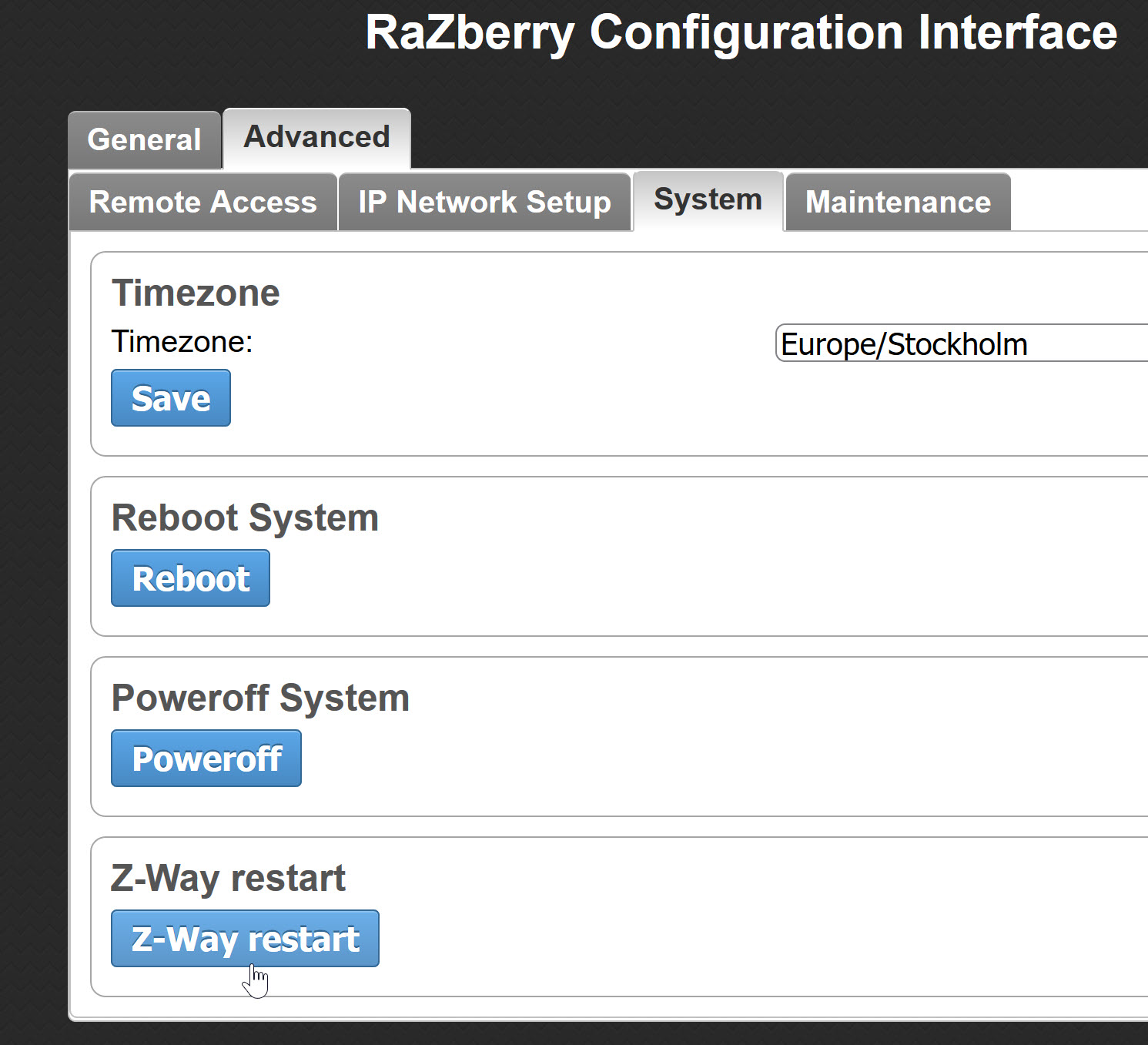
Task: Click the Timezone section heading
Action: tap(196, 293)
